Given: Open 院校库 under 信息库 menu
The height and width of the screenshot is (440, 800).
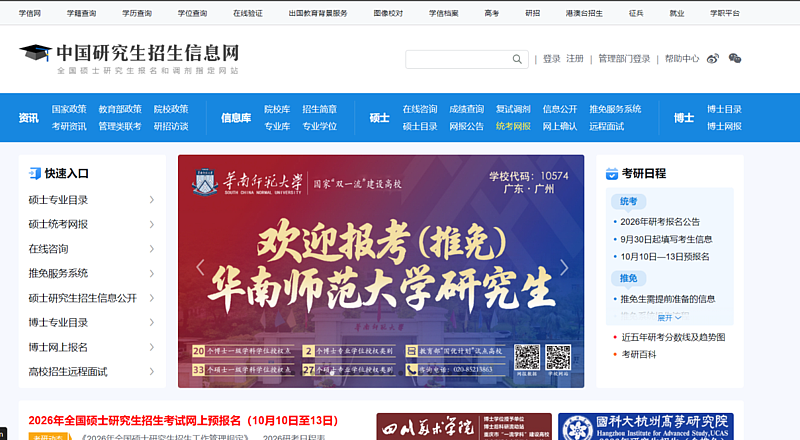Looking at the screenshot, I should pyautogui.click(x=276, y=109).
